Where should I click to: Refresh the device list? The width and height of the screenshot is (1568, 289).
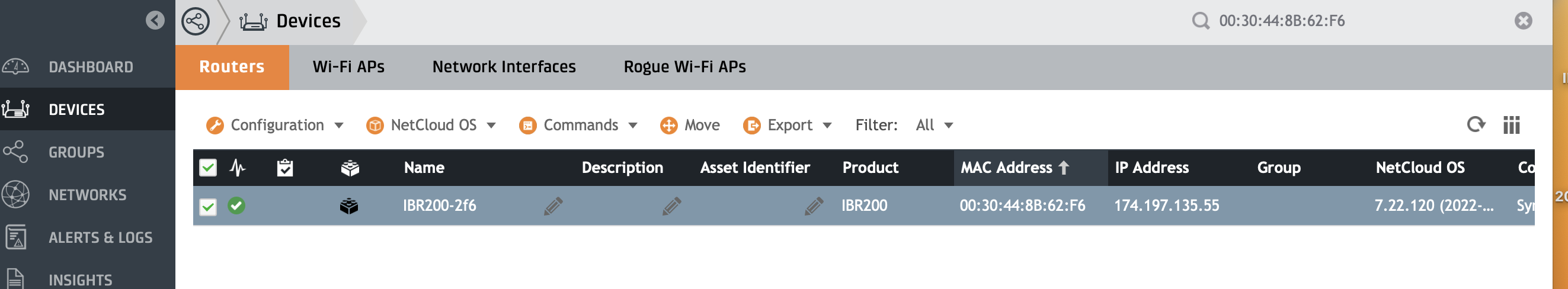coord(1476,125)
